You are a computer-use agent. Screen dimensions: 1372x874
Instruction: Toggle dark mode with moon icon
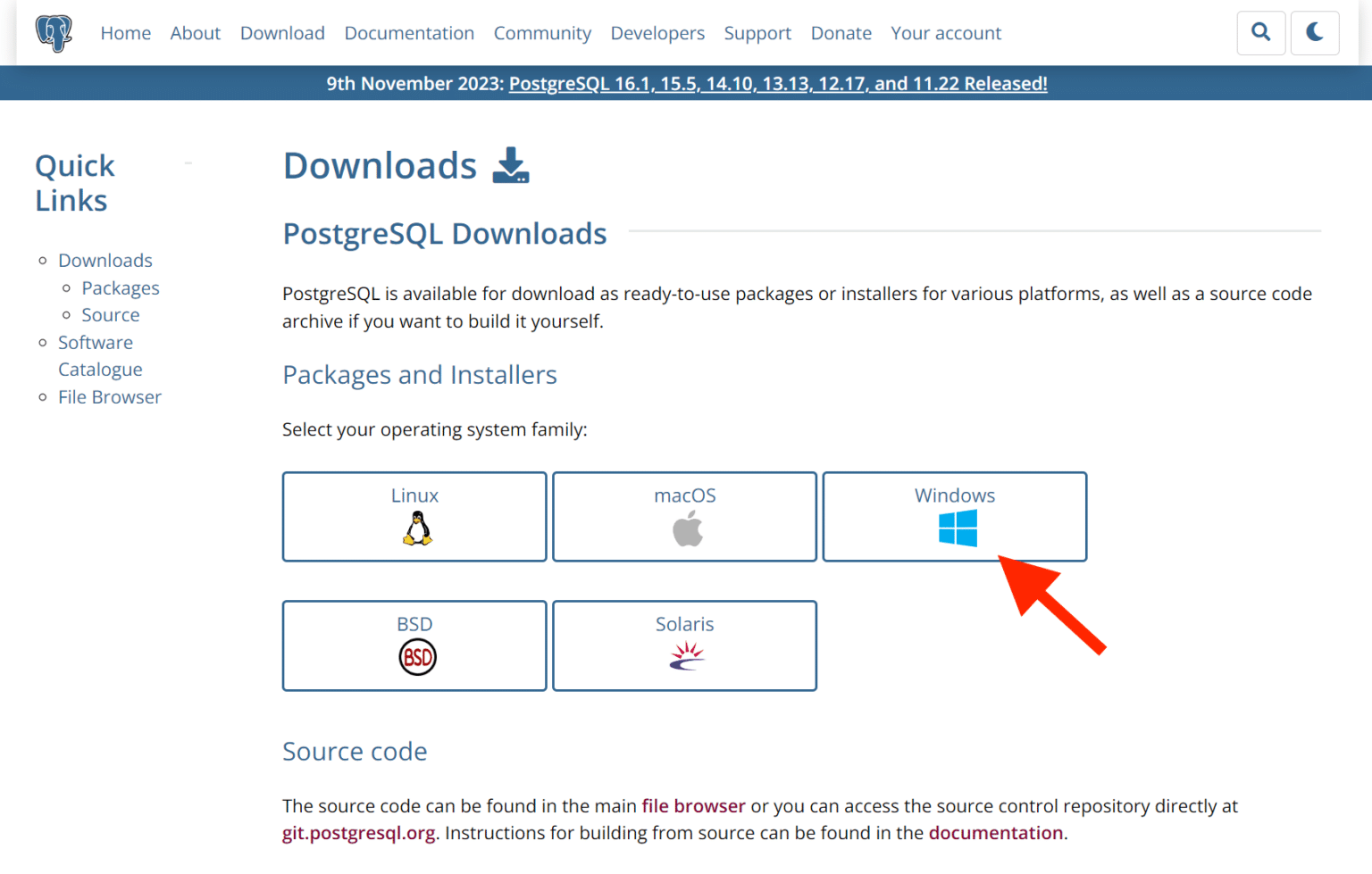coord(1314,33)
